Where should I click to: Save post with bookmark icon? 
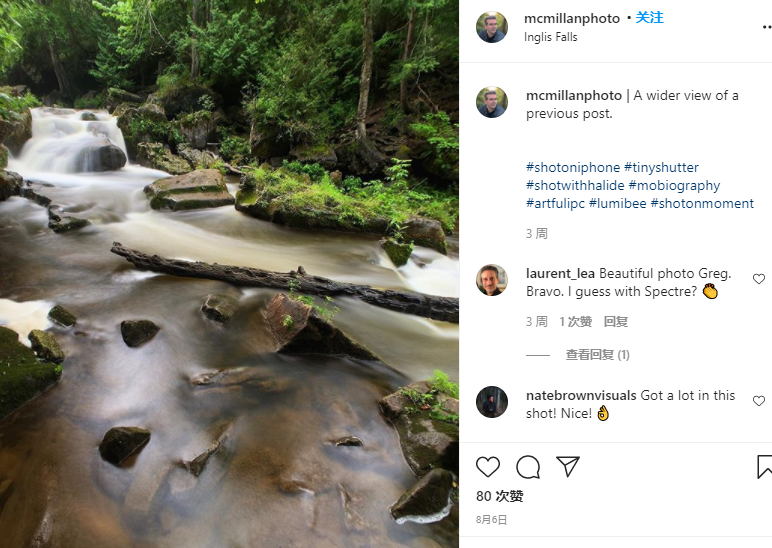coord(764,467)
